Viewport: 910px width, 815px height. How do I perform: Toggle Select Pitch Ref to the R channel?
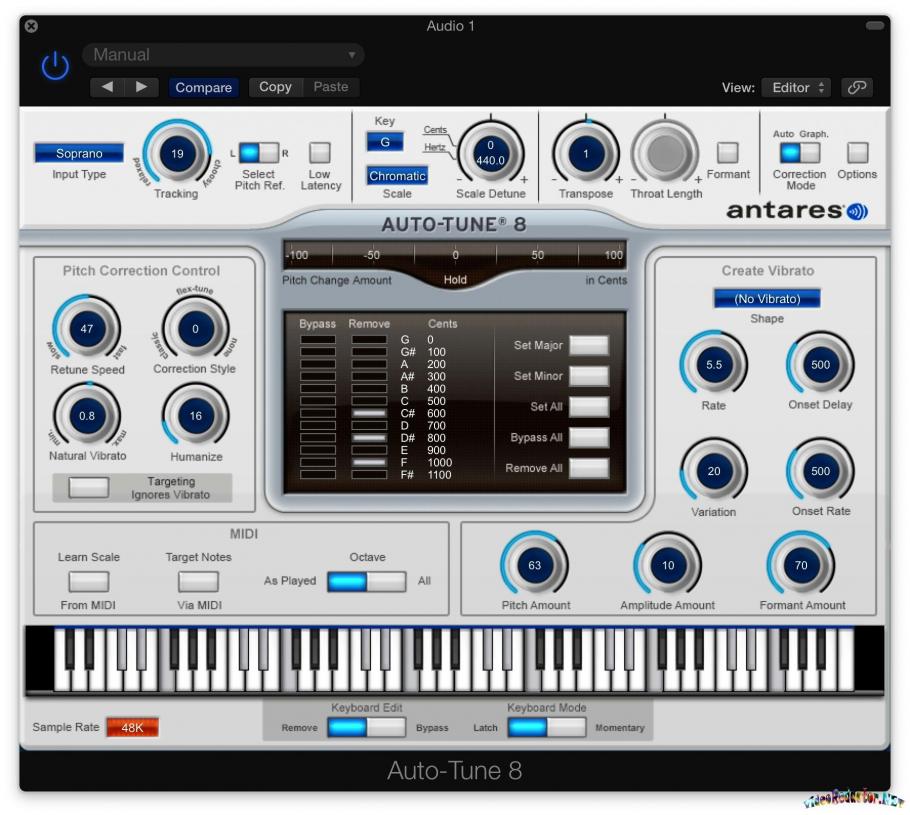pyautogui.click(x=270, y=151)
